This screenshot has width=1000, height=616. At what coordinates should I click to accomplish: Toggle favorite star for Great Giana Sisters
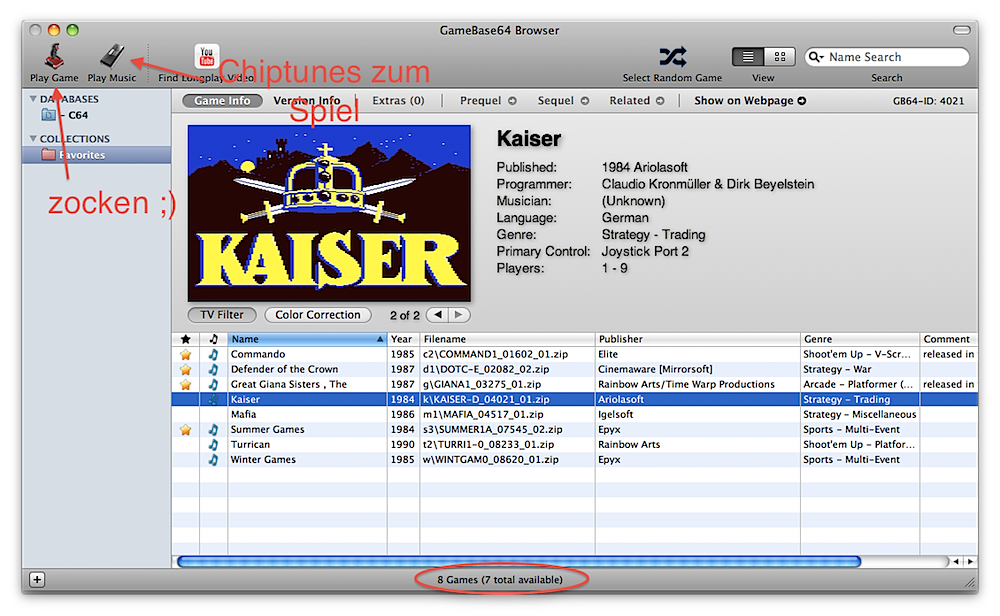[x=186, y=385]
